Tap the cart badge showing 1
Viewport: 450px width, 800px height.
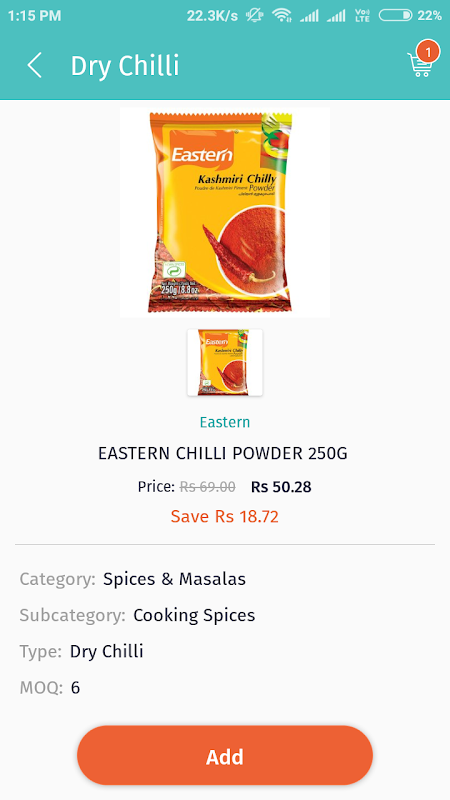click(x=428, y=52)
